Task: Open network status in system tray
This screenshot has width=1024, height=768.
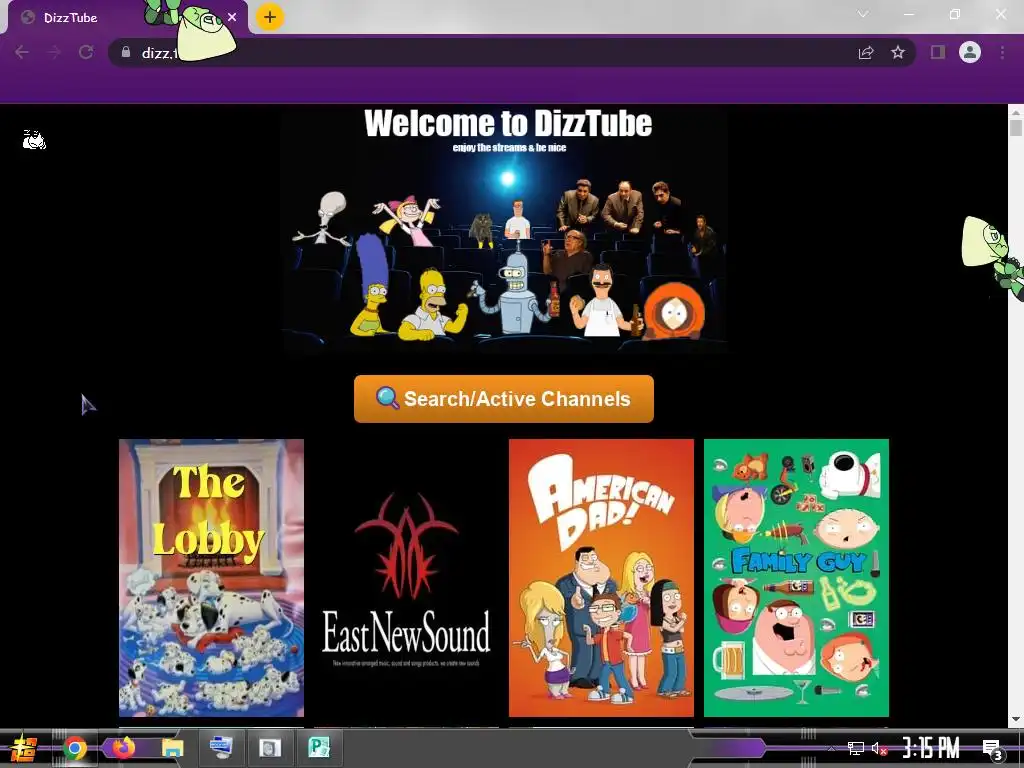Action: (856, 748)
